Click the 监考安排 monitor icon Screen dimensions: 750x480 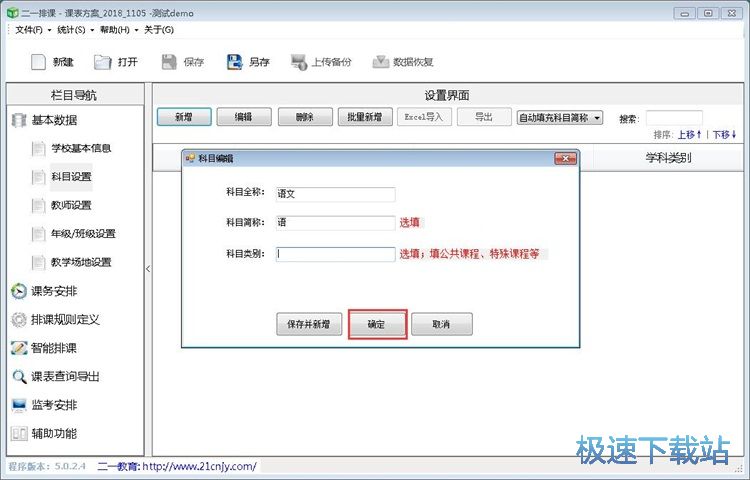tap(19, 405)
